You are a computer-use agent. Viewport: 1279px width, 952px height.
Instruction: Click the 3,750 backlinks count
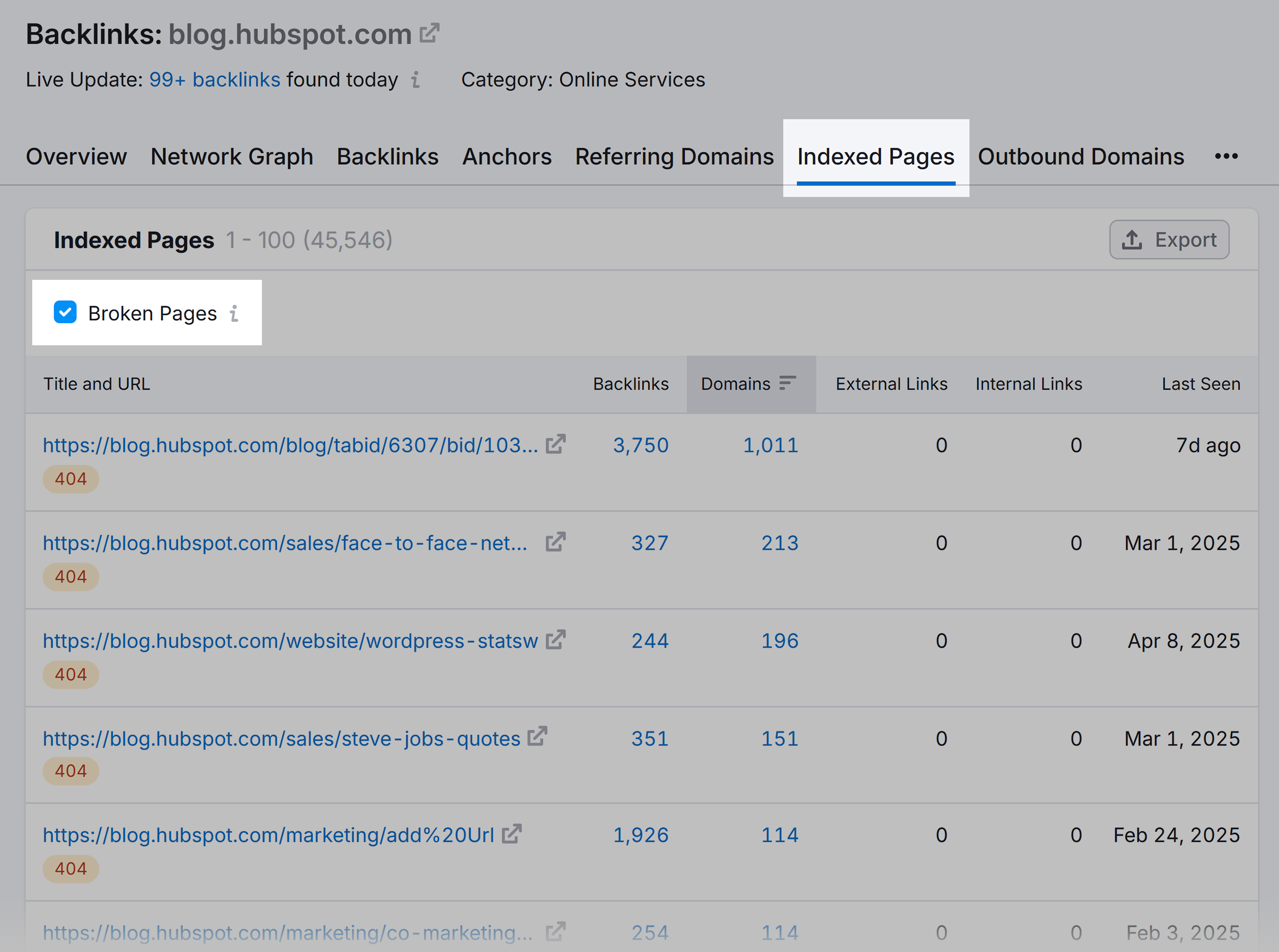tap(641, 445)
